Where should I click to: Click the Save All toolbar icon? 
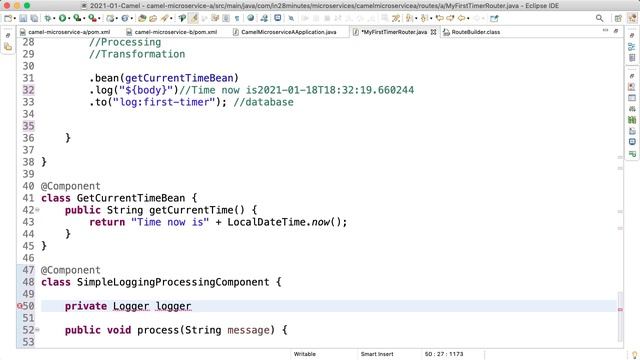35,18
